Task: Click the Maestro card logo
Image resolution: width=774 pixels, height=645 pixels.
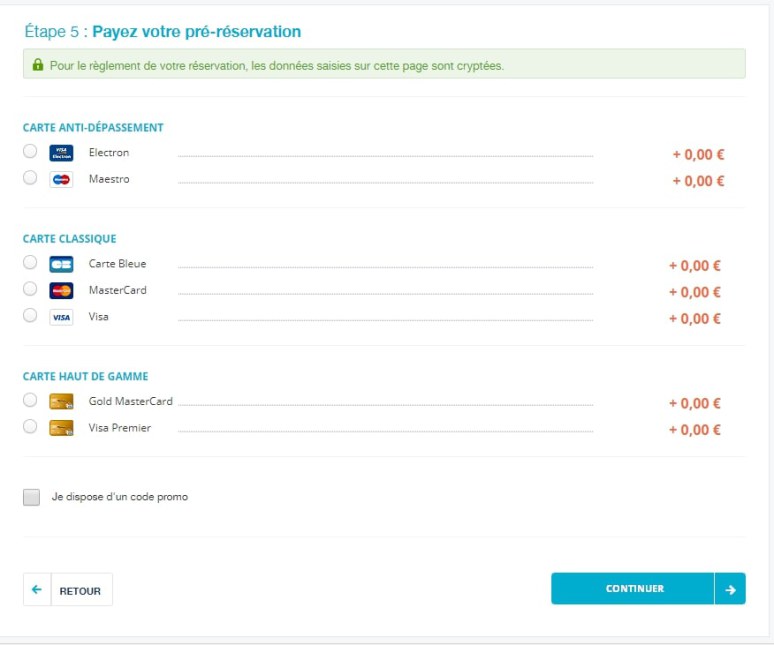Action: (x=61, y=180)
